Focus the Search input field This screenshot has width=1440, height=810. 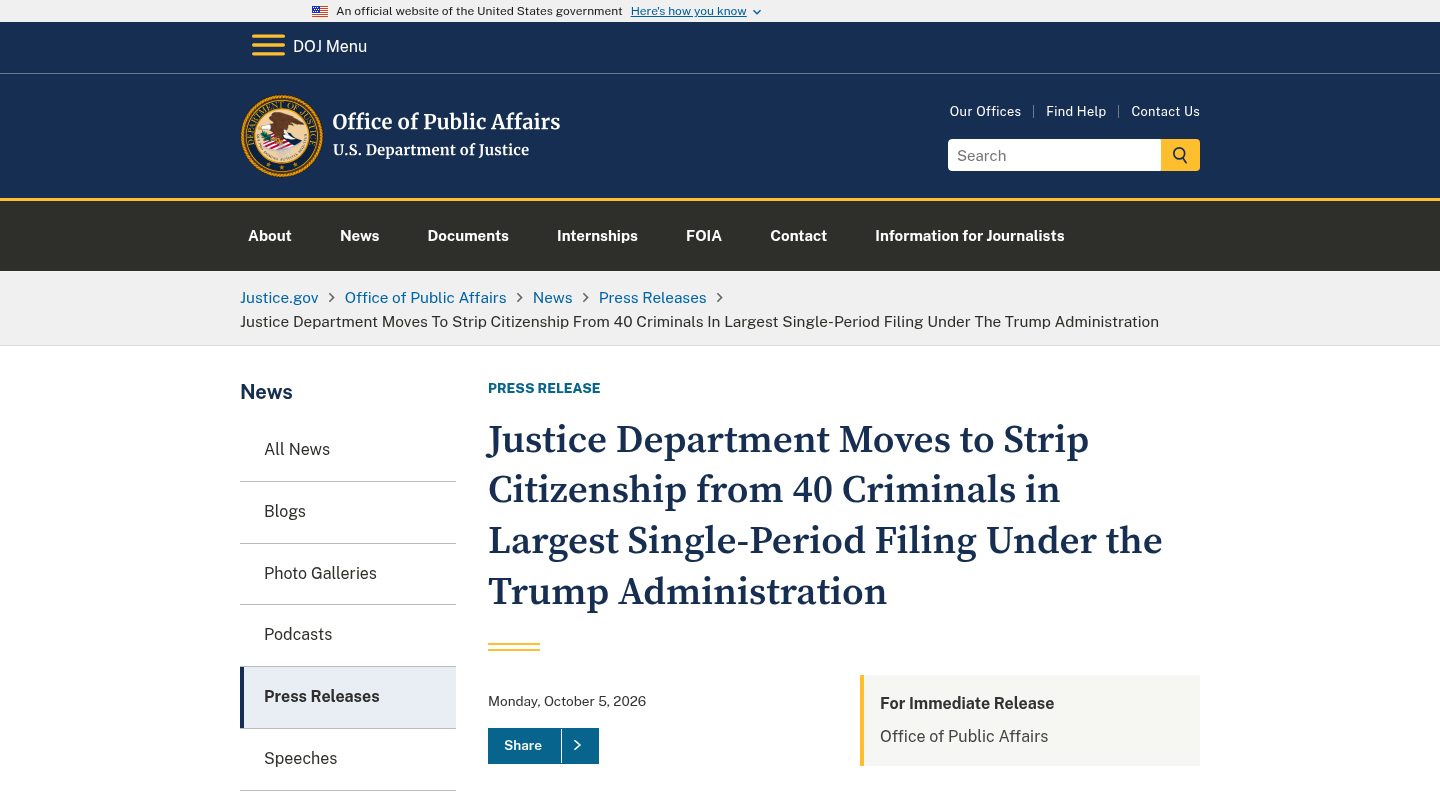click(1054, 155)
